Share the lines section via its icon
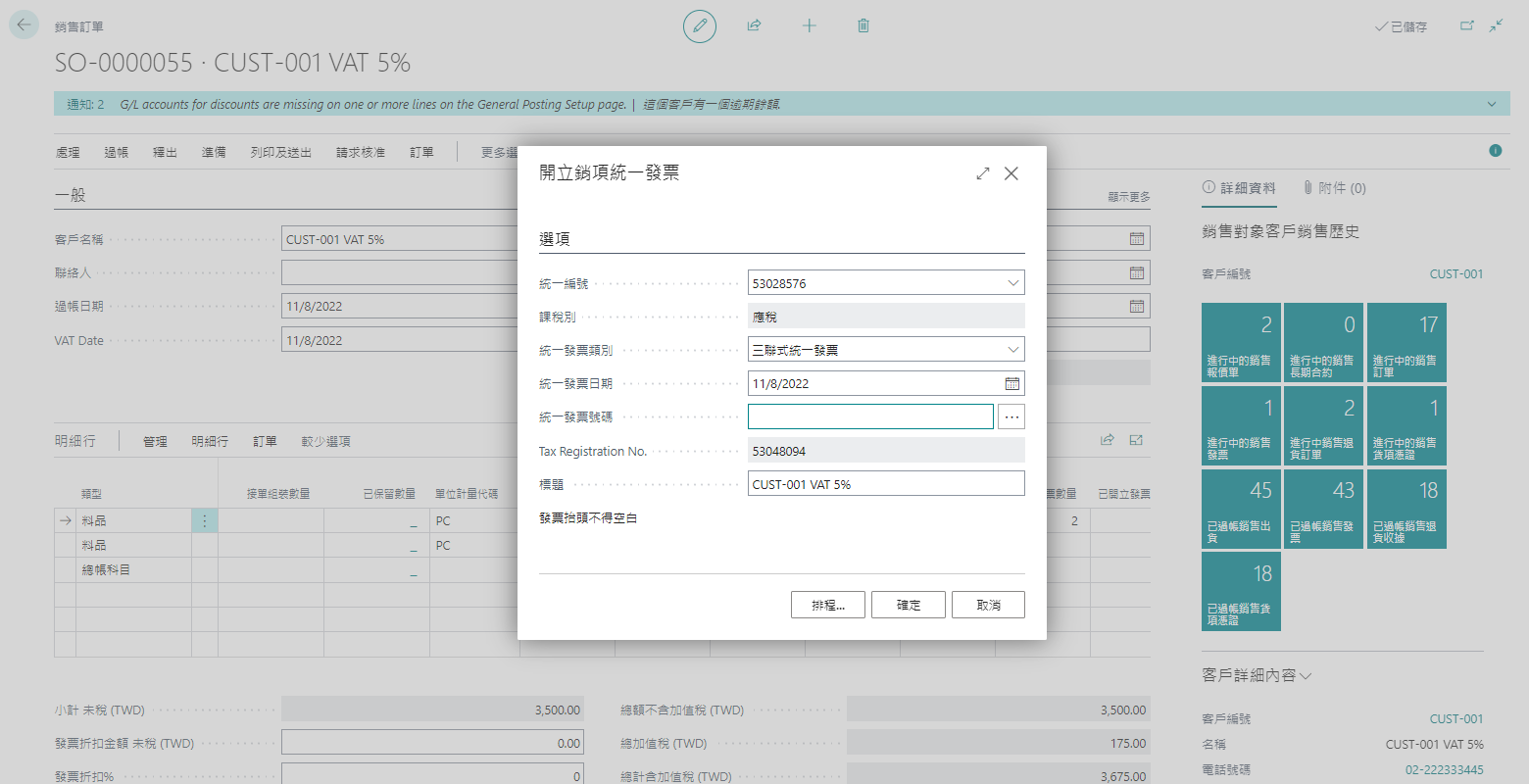 [1108, 440]
